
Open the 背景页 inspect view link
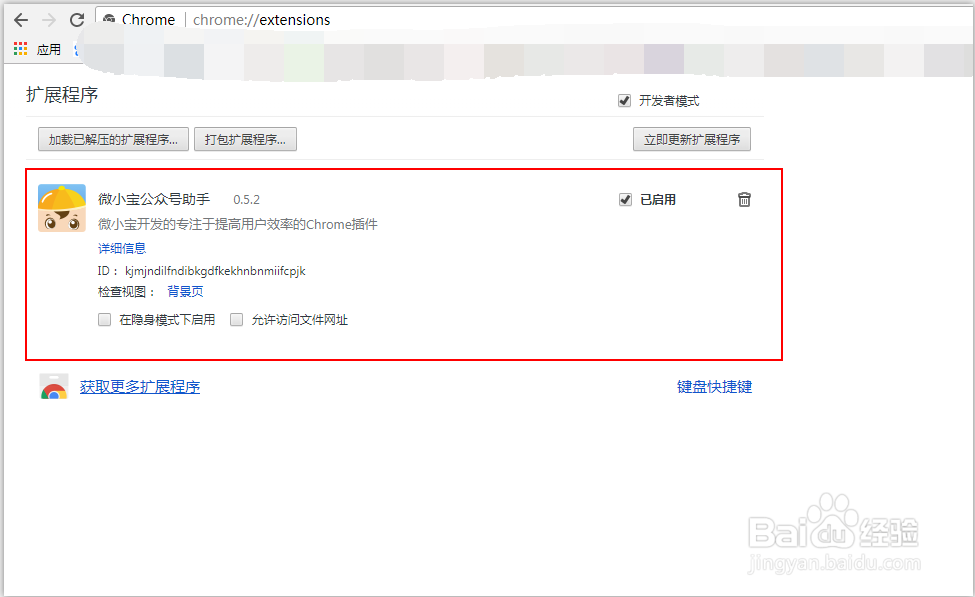point(185,291)
